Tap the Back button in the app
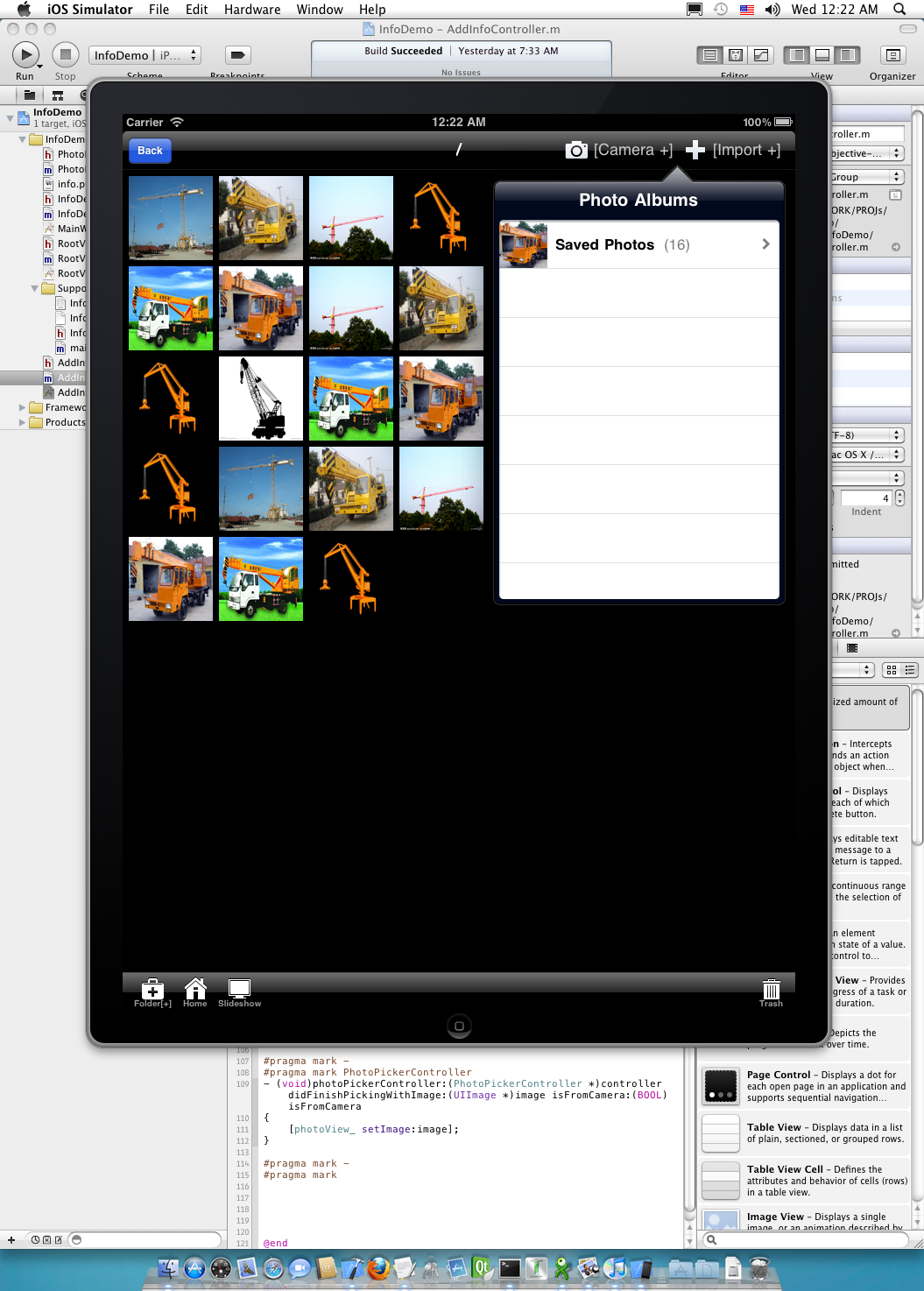 coord(150,151)
